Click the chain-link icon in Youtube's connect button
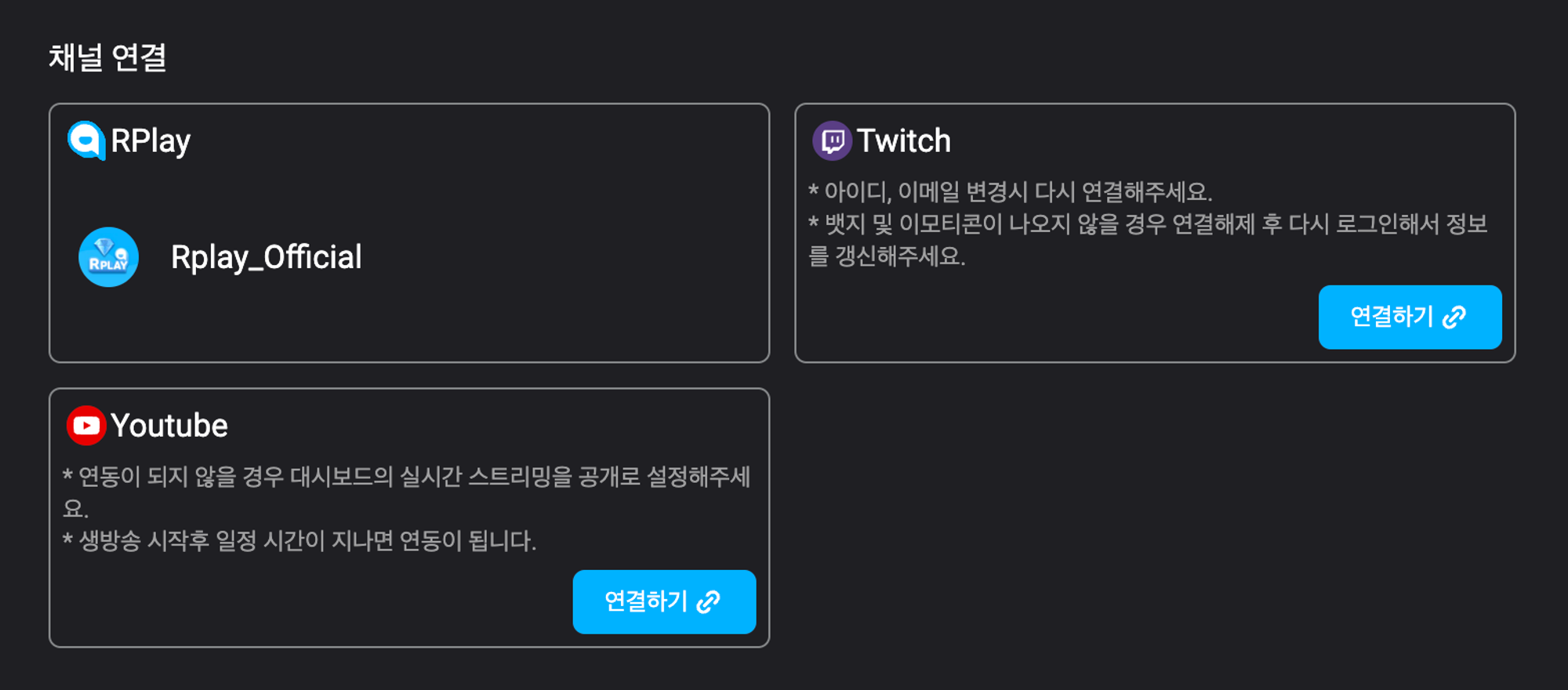The image size is (1568, 690). 708,601
